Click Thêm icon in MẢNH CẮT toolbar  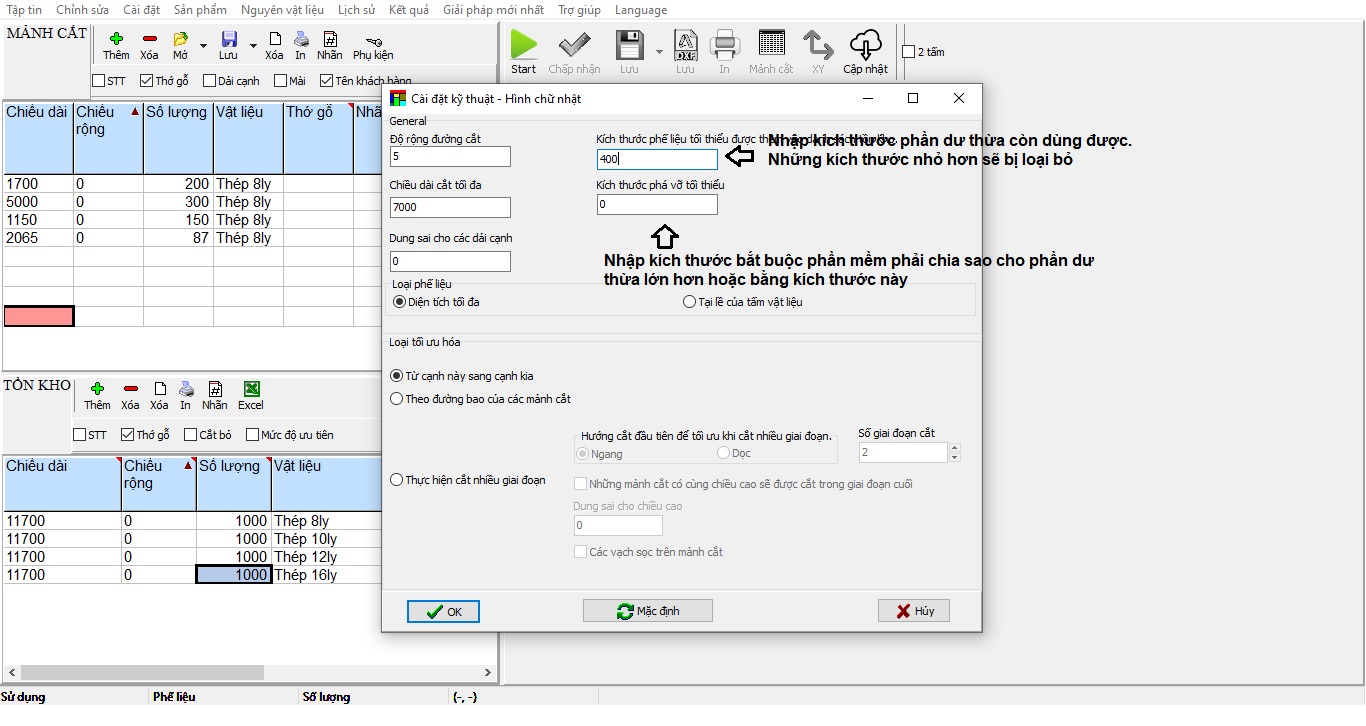pyautogui.click(x=116, y=39)
